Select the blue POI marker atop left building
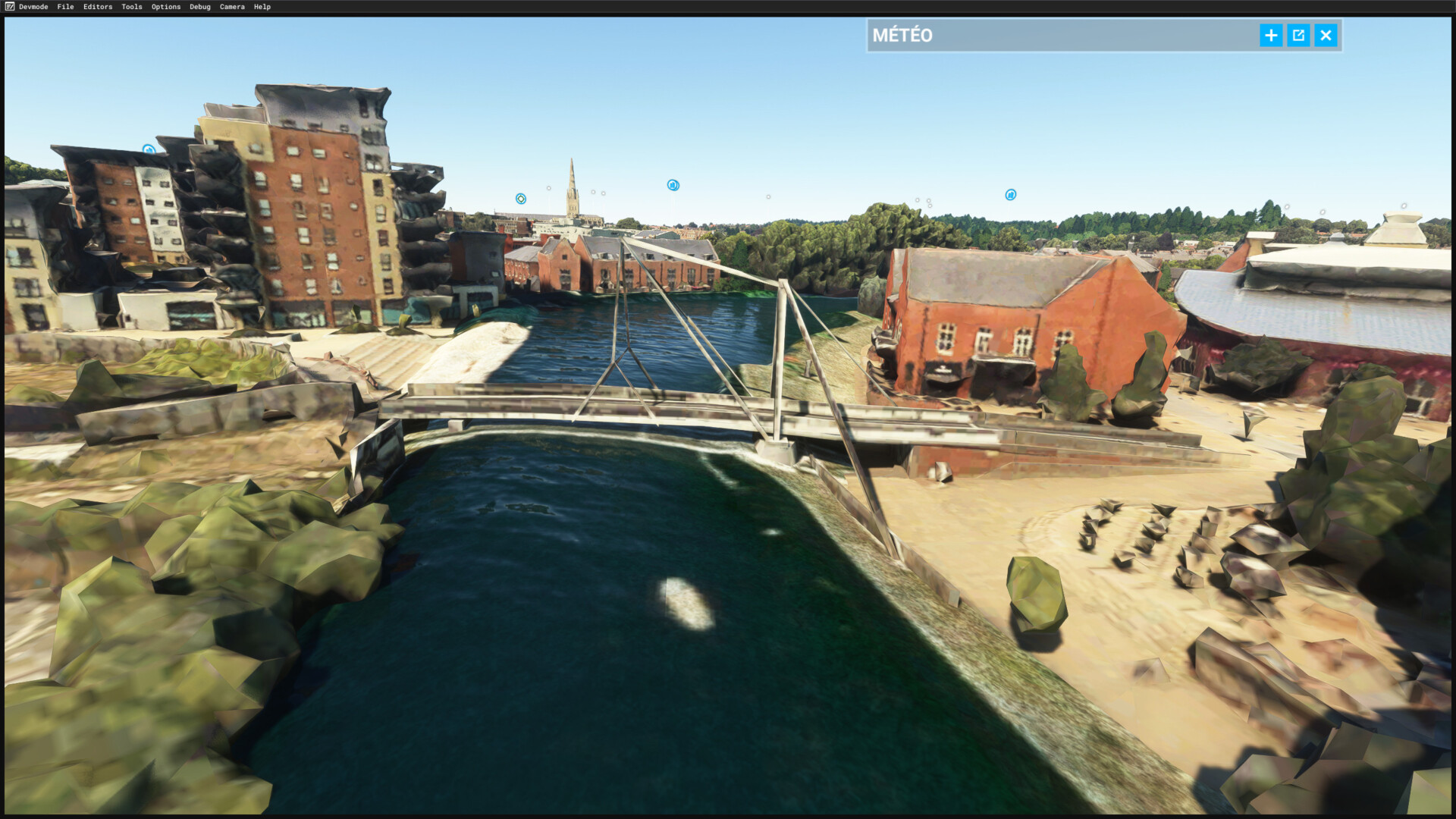The image size is (1456, 819). (x=149, y=150)
